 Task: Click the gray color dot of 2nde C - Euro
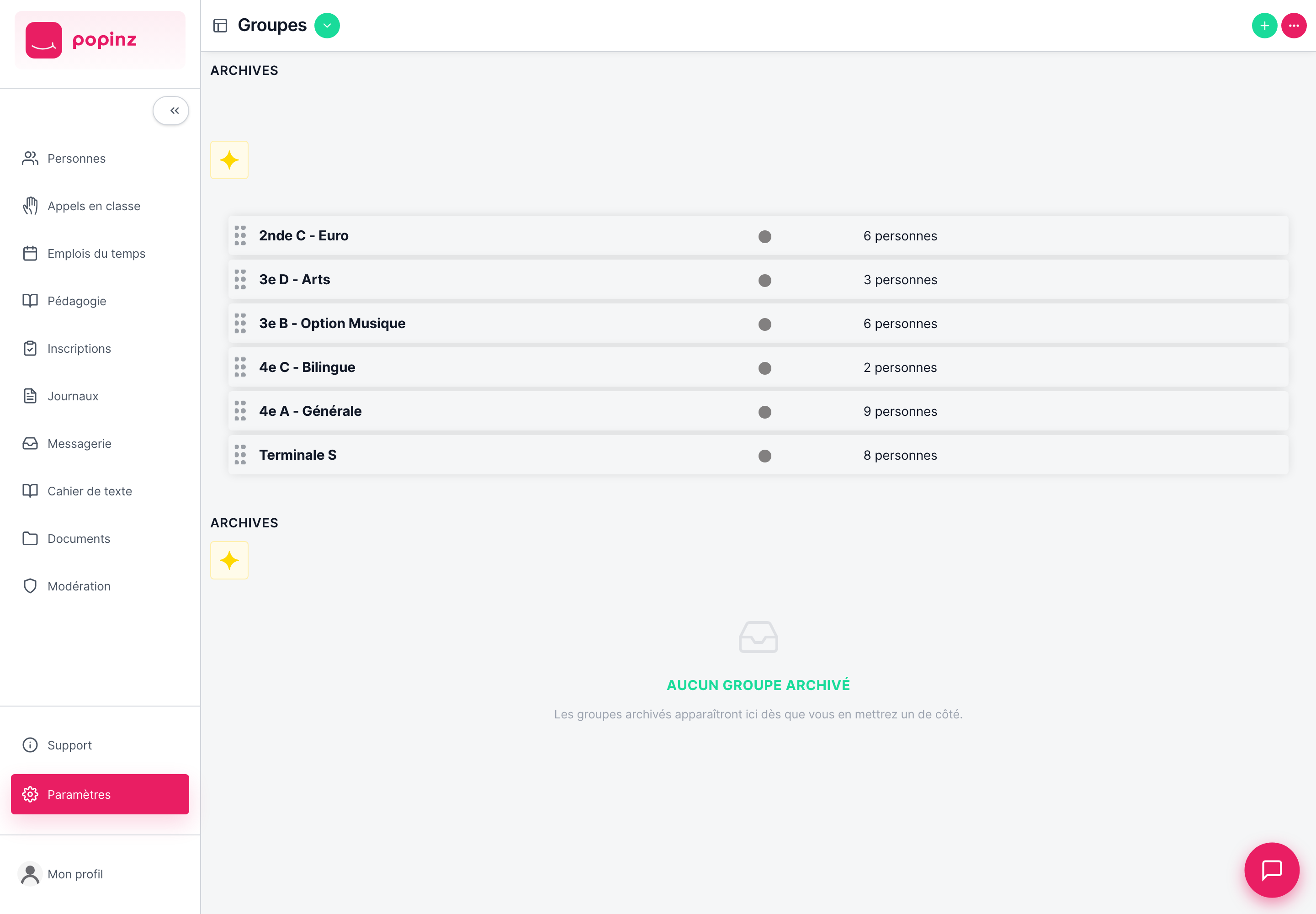[764, 237]
